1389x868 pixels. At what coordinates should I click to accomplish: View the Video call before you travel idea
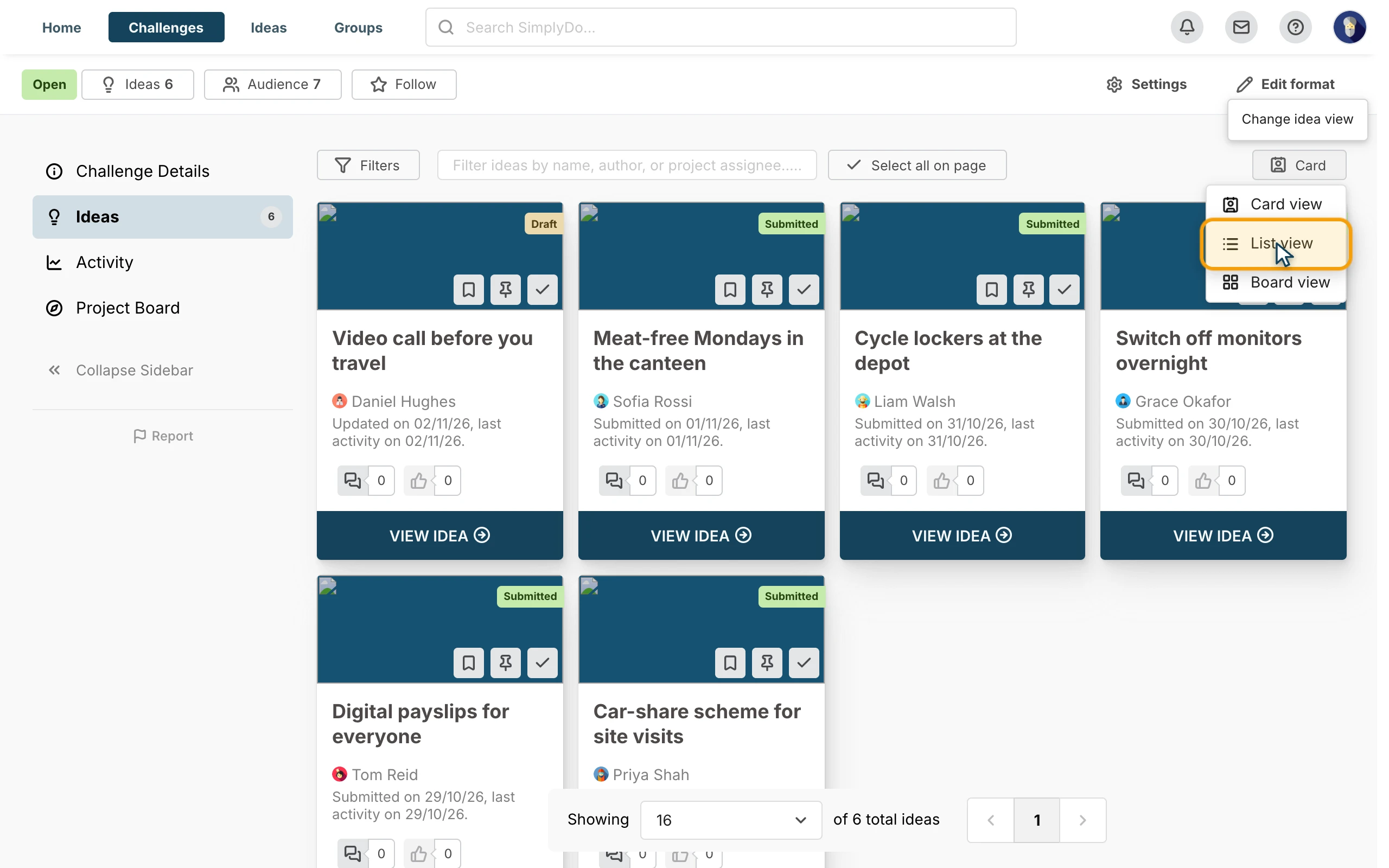[439, 535]
